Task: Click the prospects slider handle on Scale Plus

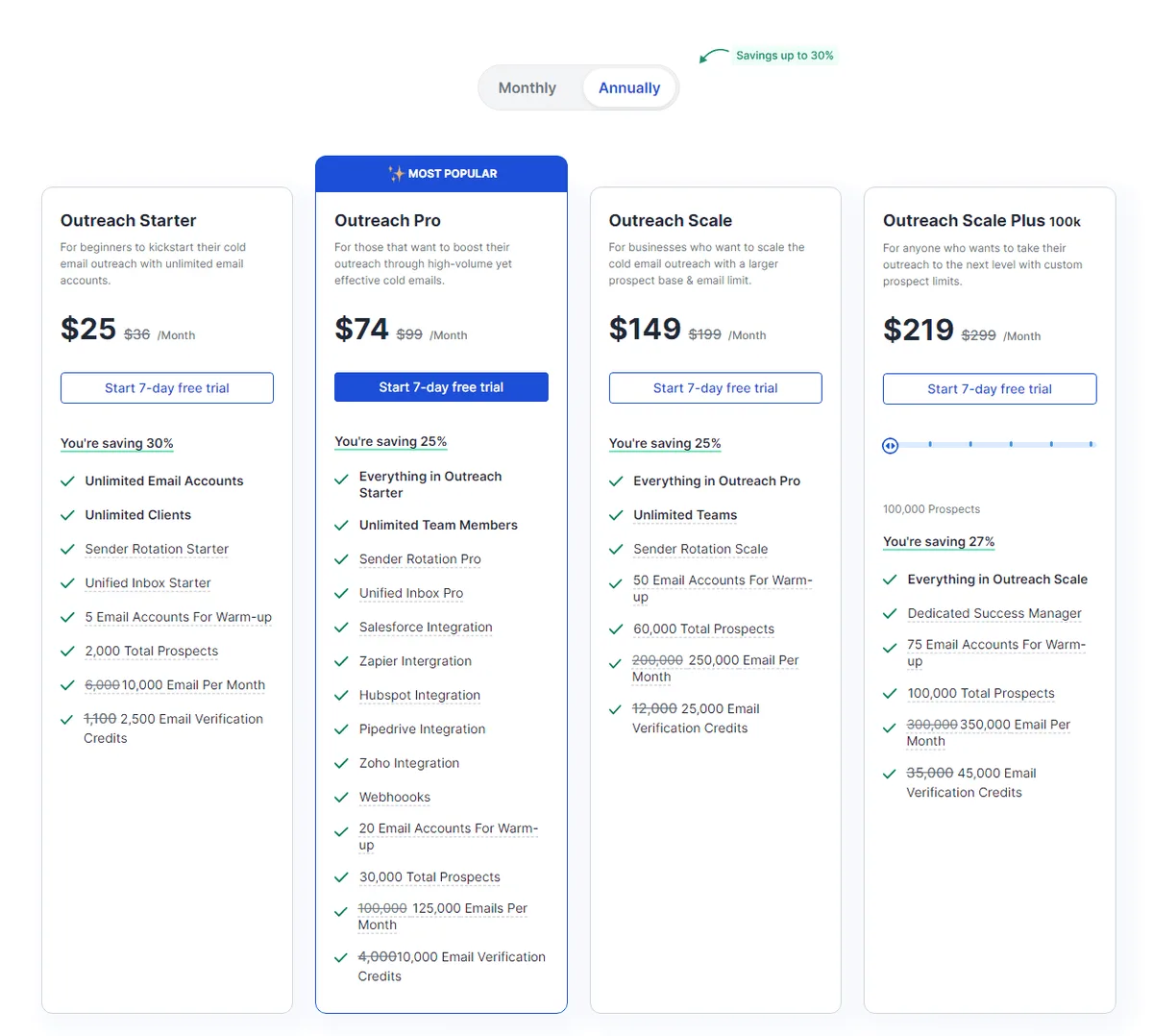Action: (x=890, y=445)
